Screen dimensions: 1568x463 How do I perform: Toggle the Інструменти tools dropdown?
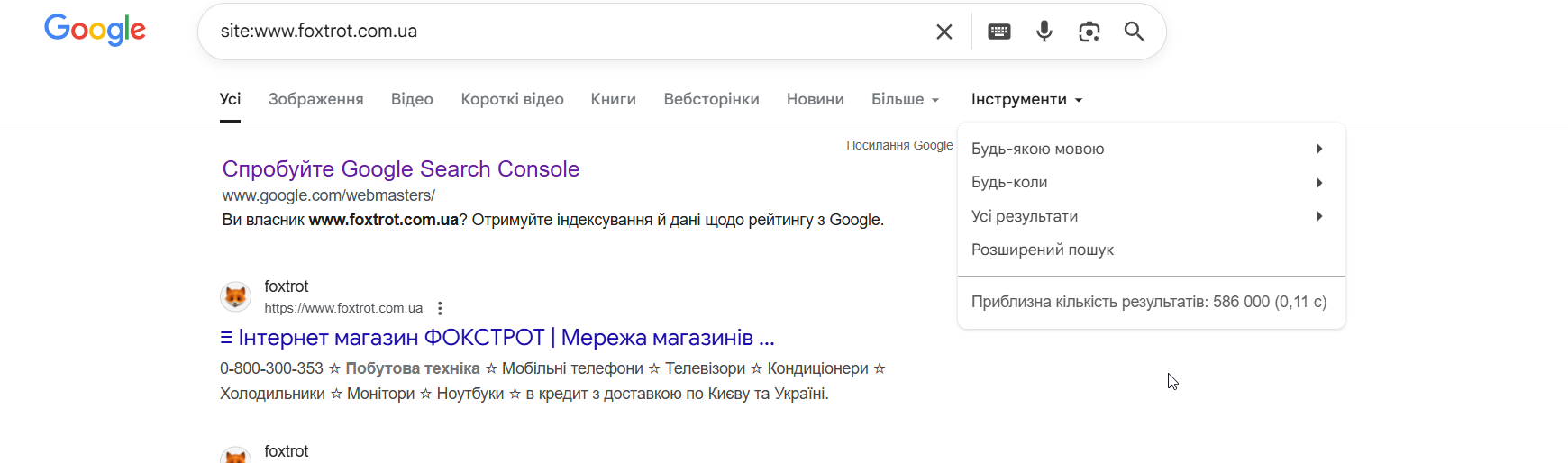point(1027,99)
